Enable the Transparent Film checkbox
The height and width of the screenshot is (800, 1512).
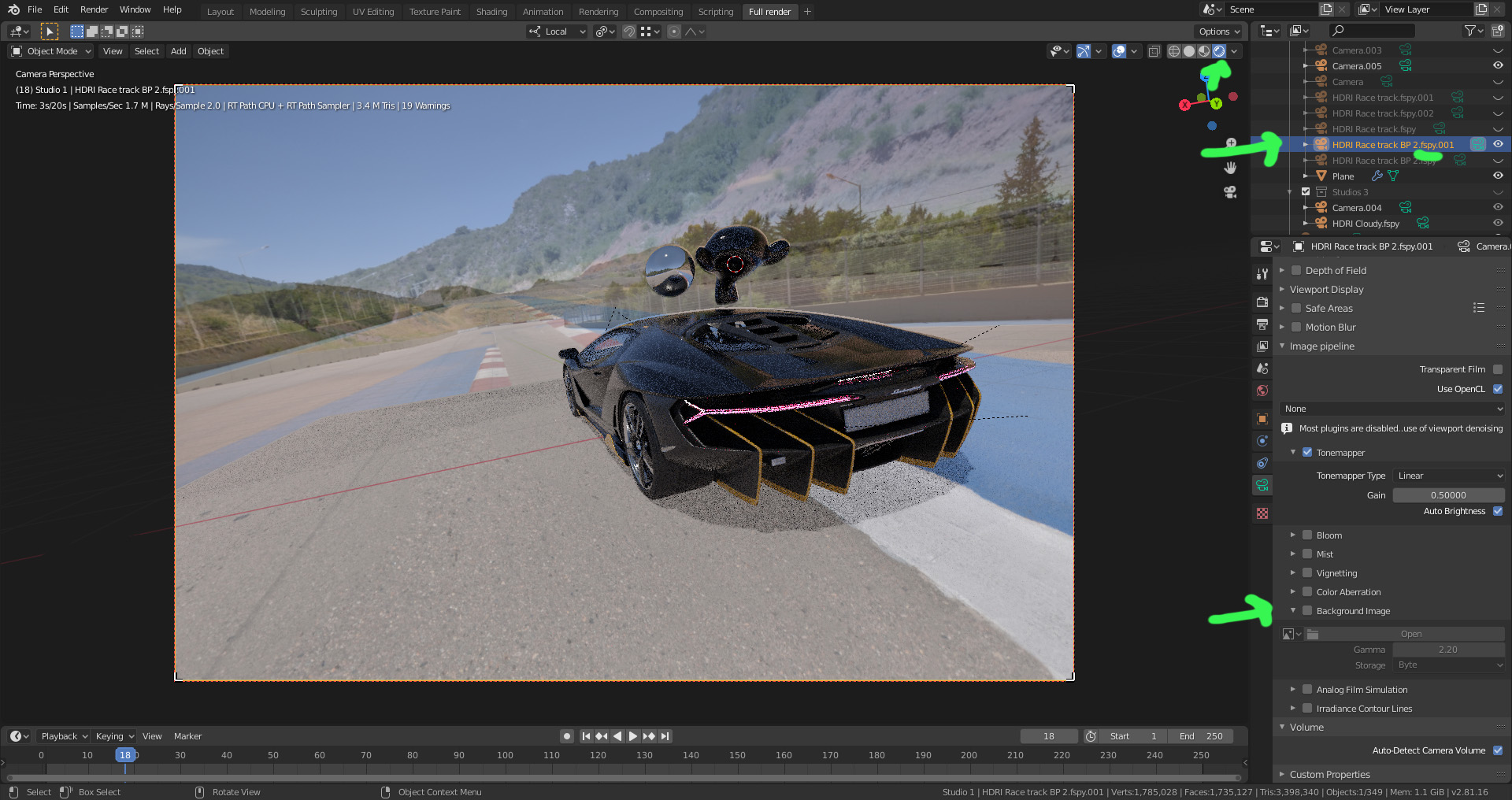1498,369
